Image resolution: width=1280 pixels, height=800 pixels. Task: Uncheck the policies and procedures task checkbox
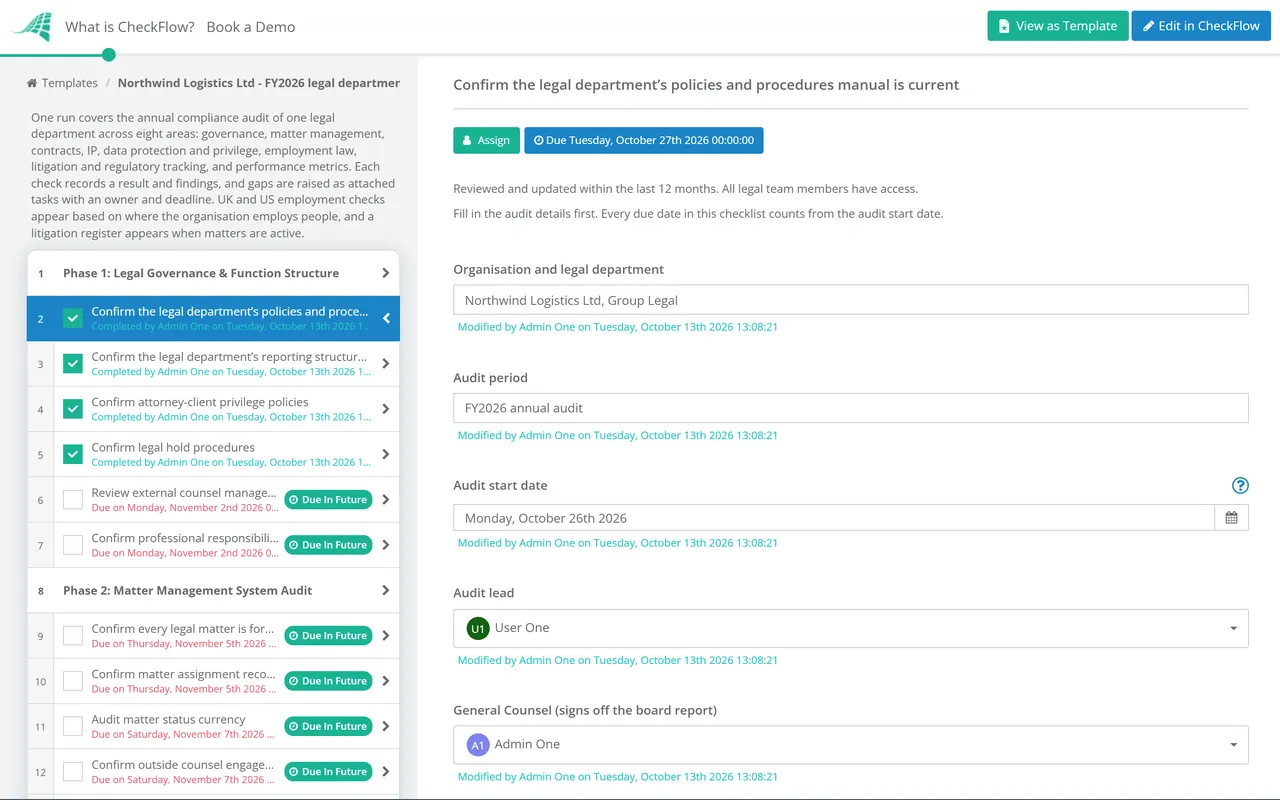click(73, 319)
